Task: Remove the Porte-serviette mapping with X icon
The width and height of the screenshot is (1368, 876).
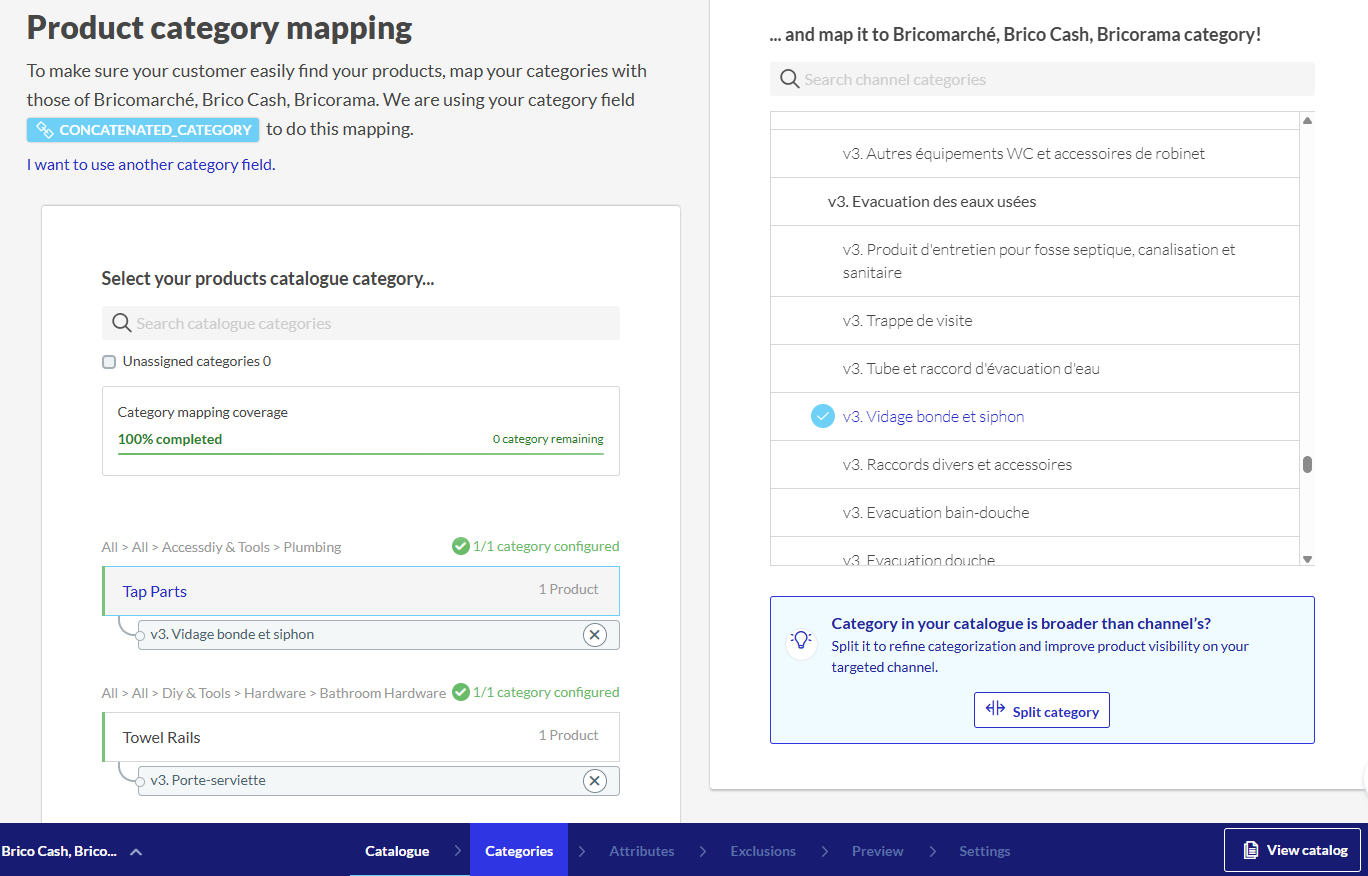Action: tap(595, 781)
